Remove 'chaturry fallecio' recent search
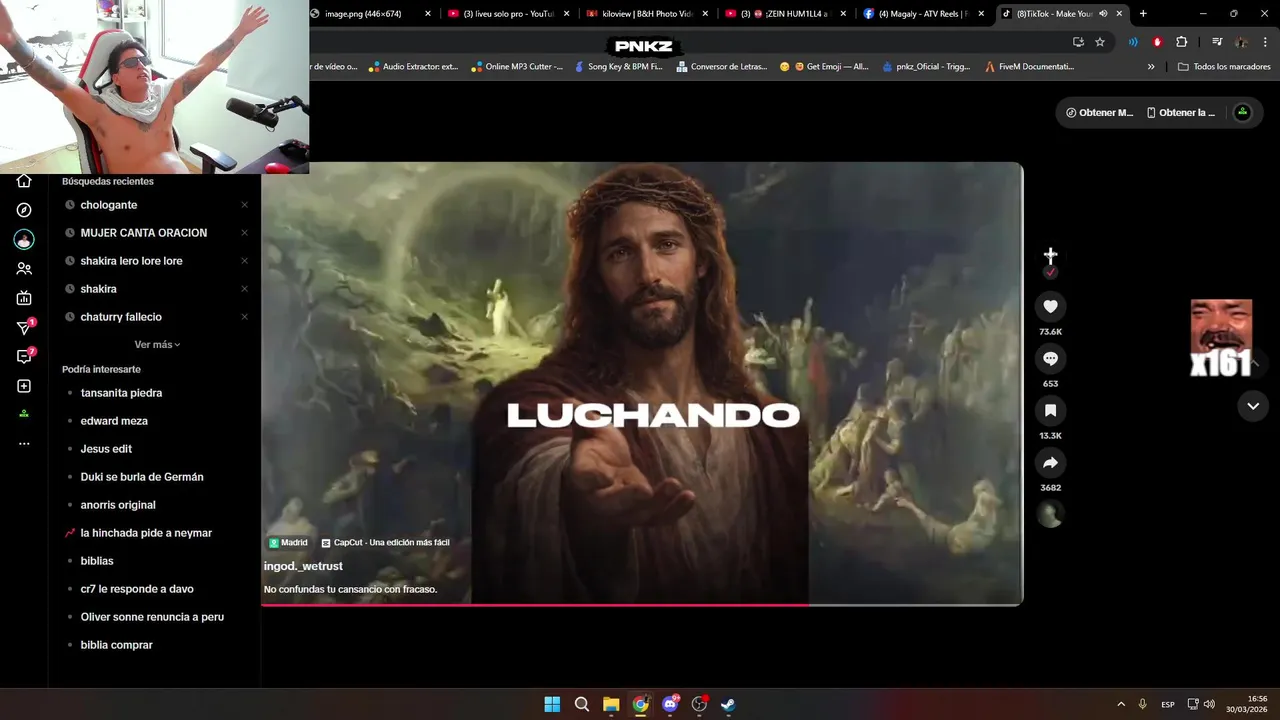 coord(244,317)
